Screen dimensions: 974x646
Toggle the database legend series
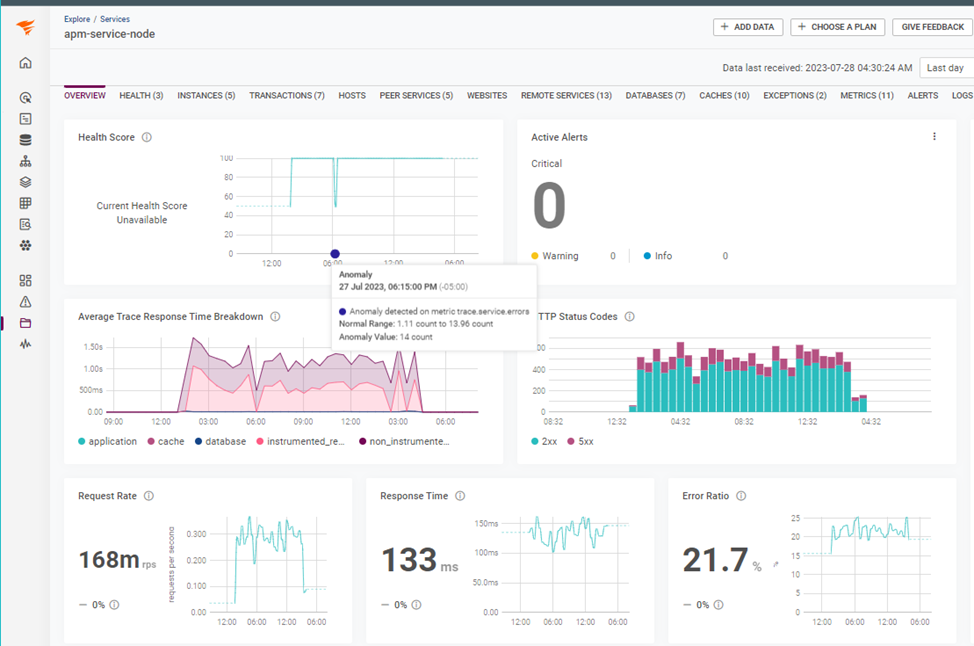(x=221, y=442)
